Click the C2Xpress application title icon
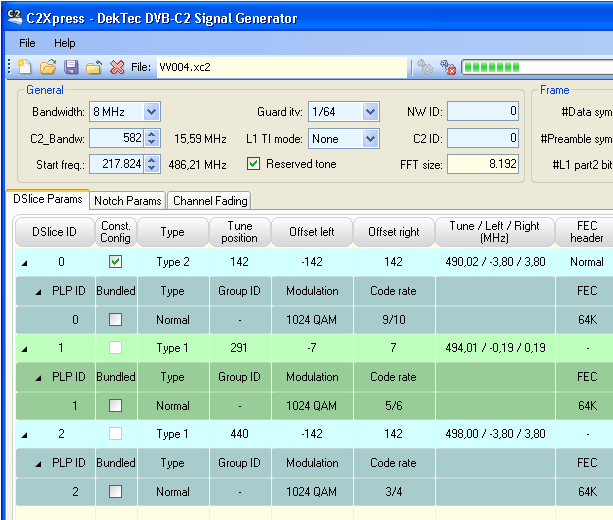Viewport: 613px width, 520px height. click(15, 17)
